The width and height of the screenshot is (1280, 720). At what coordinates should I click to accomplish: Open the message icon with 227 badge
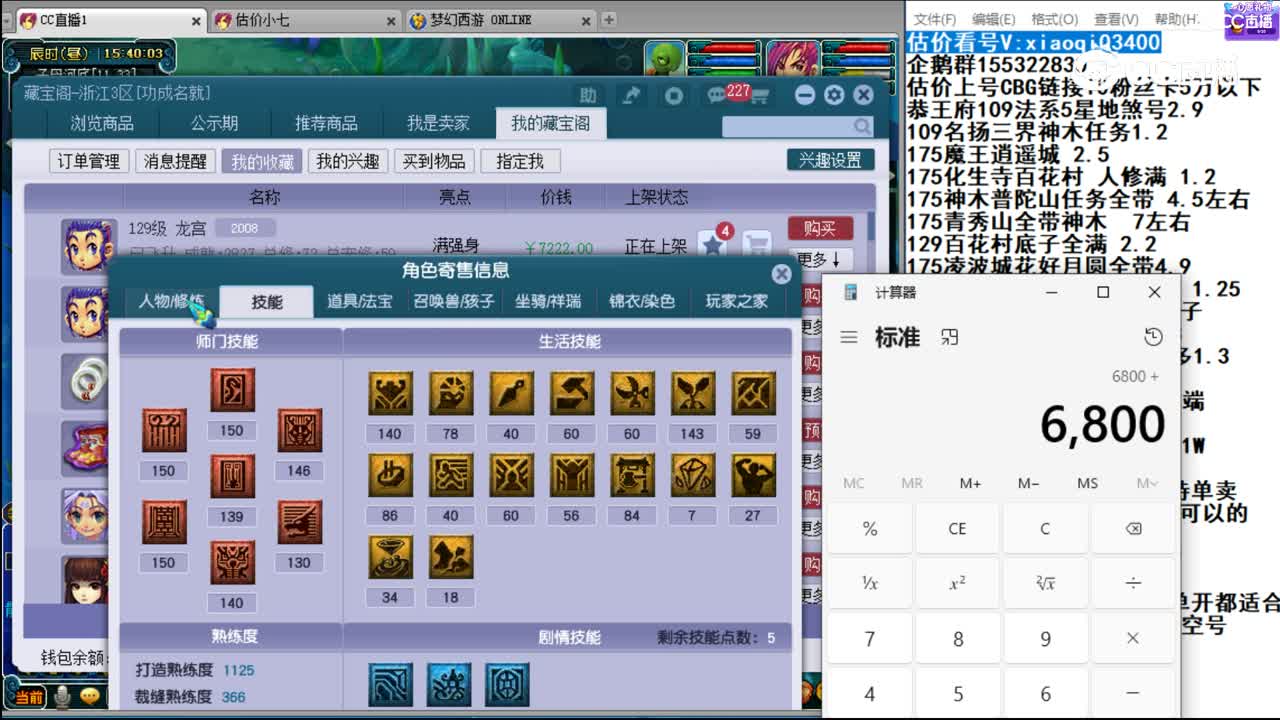pyautogui.click(x=718, y=96)
